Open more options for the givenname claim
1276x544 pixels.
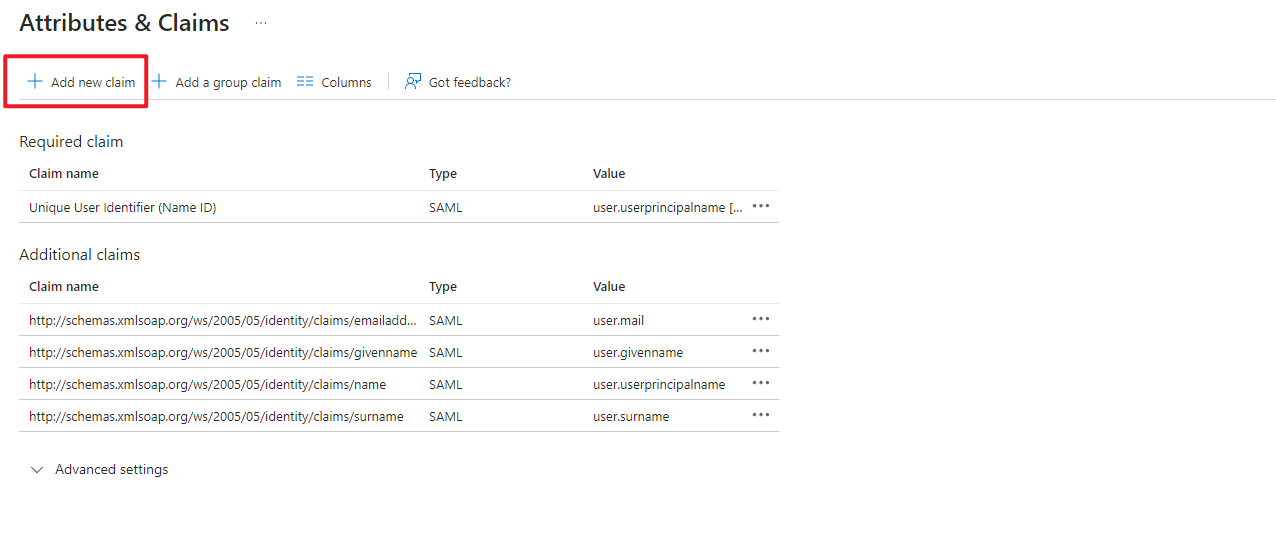[x=761, y=351]
